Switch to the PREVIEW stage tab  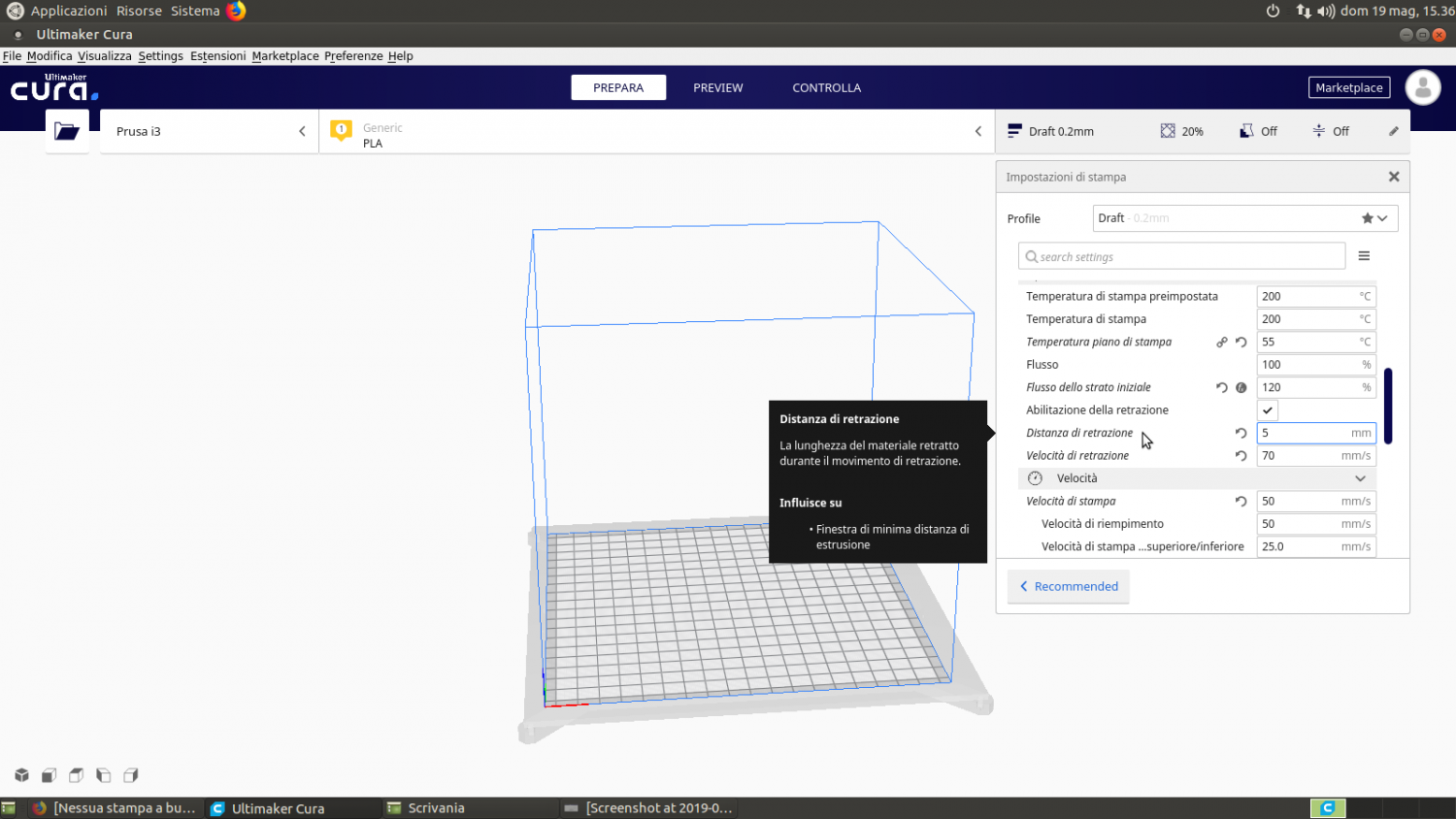(718, 87)
